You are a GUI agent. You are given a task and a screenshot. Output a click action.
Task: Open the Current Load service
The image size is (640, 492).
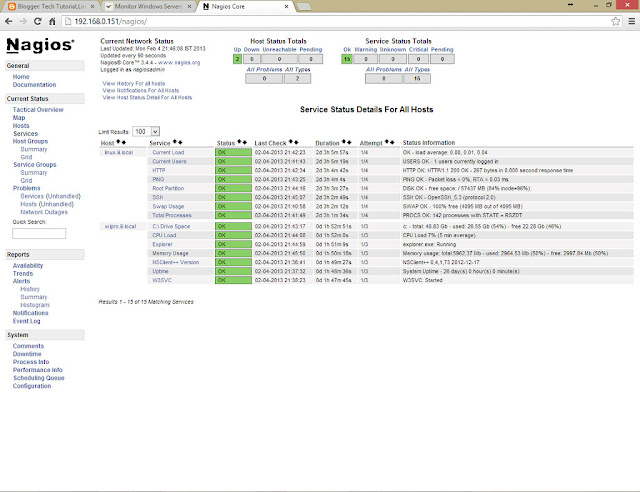point(168,152)
